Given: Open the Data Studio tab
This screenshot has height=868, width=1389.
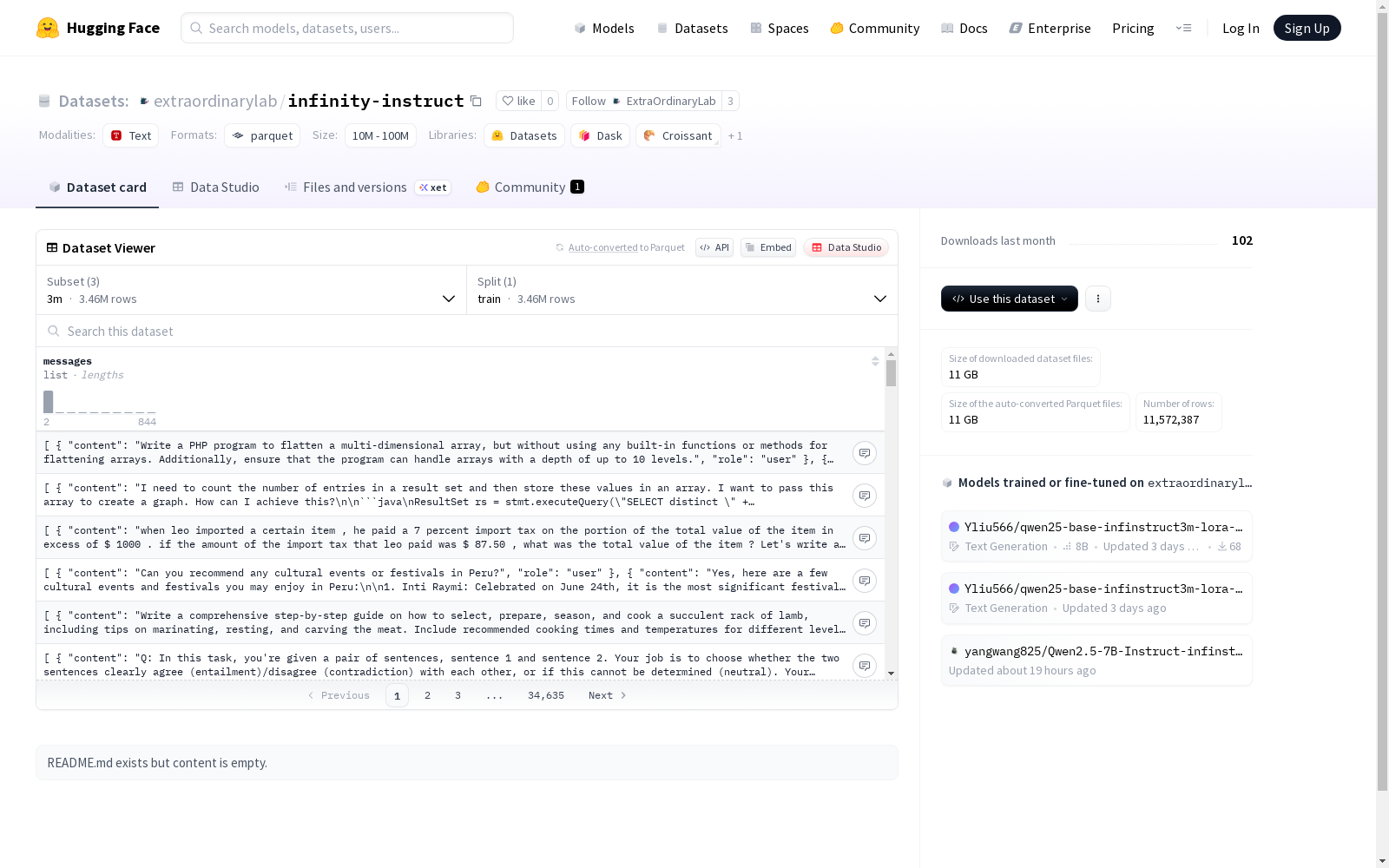Looking at the screenshot, I should [215, 187].
